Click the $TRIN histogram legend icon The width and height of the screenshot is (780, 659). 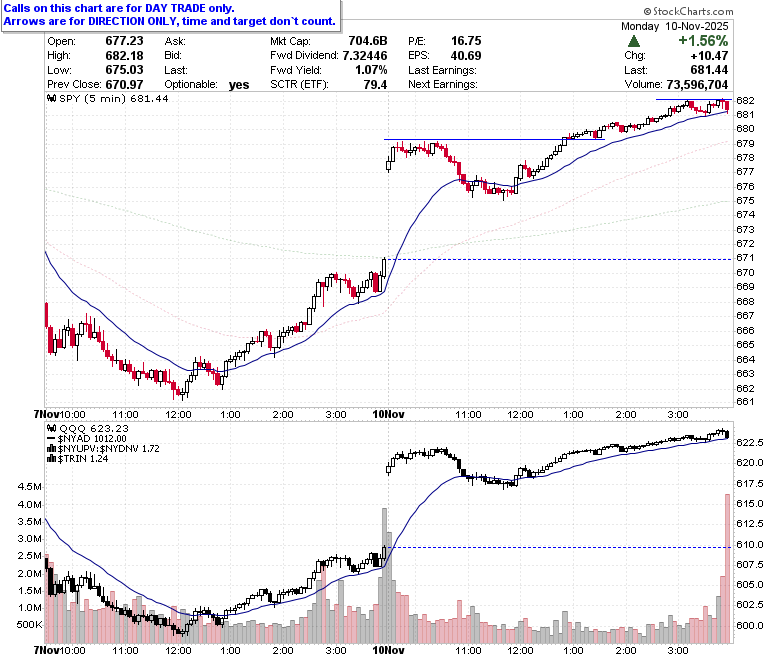click(x=51, y=459)
